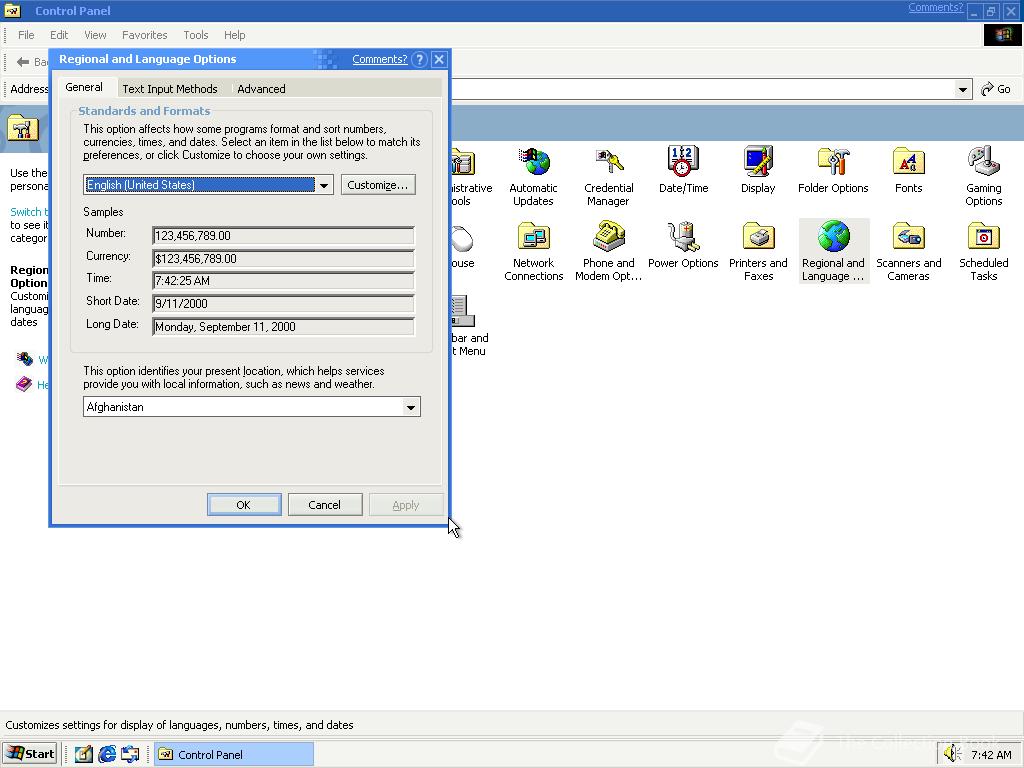Open Printers and Faxes icon
This screenshot has height=768, width=1024.
[758, 251]
